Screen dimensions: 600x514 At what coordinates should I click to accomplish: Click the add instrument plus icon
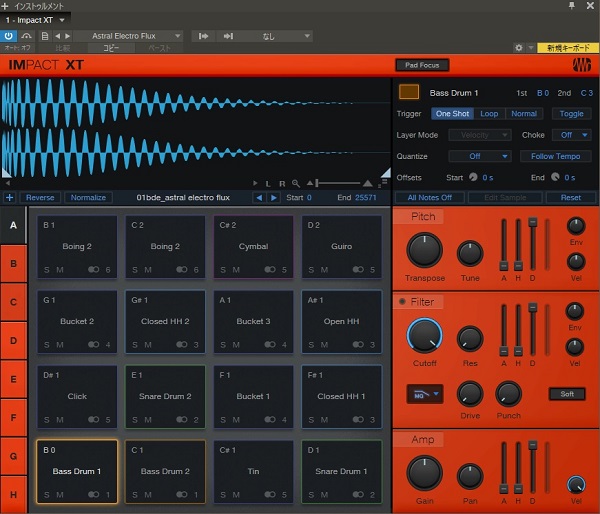[x=5, y=6]
